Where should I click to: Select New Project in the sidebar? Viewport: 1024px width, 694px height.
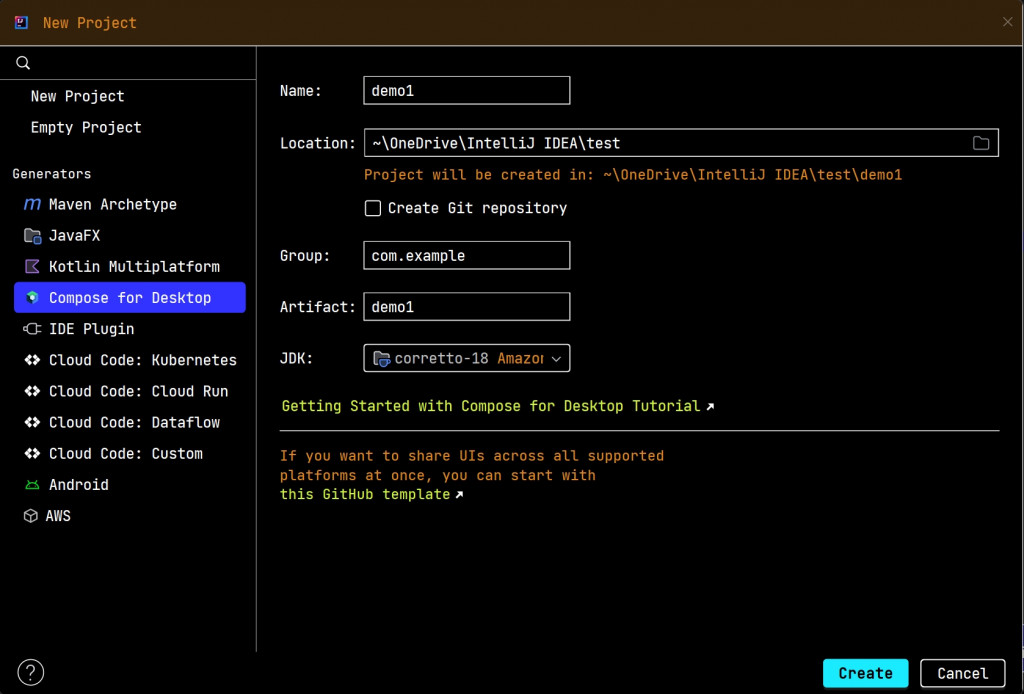click(77, 96)
